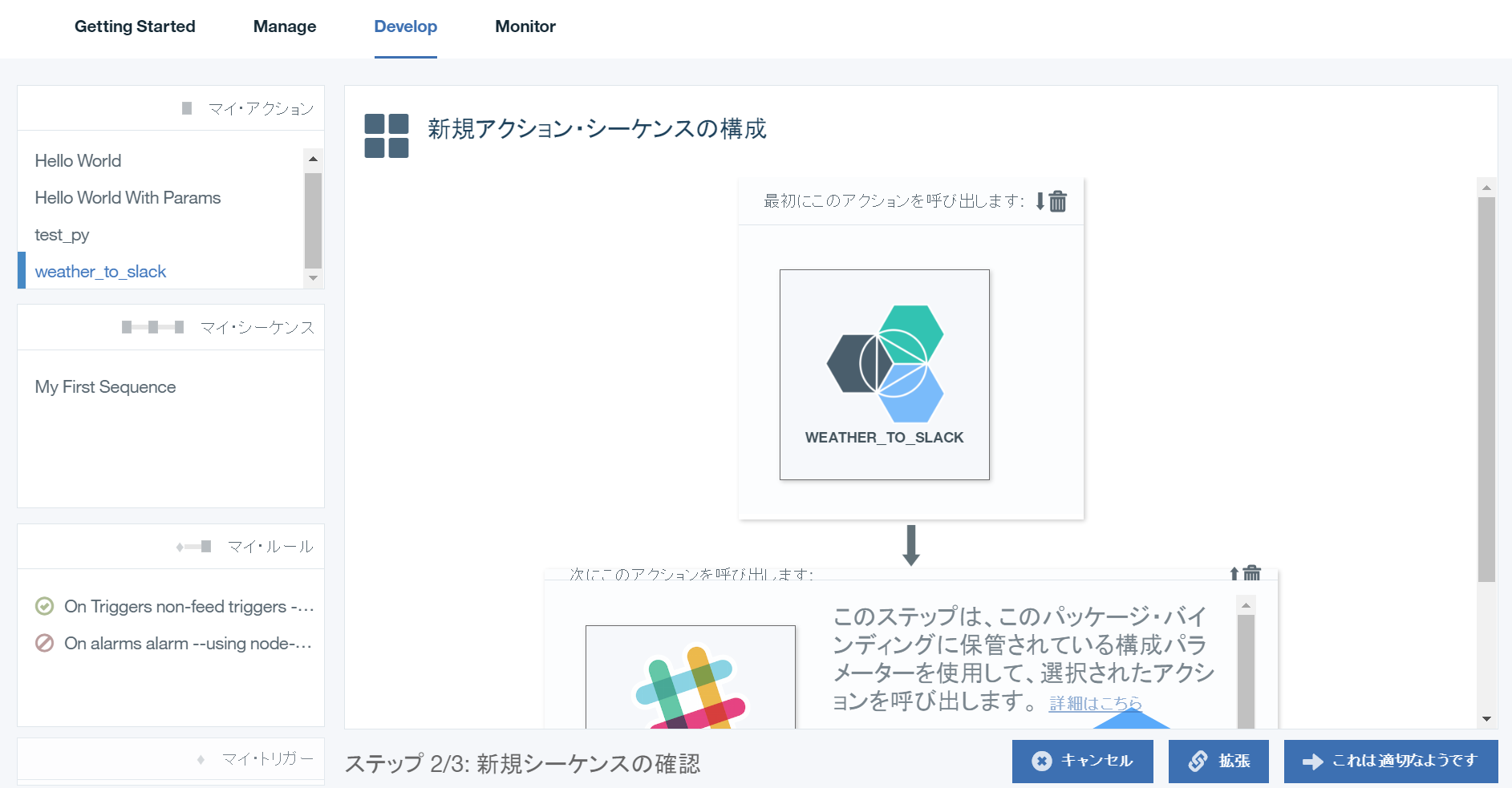Viewport: 1512px width, 788px height.
Task: Go to the Monitor tab
Action: pos(525,26)
